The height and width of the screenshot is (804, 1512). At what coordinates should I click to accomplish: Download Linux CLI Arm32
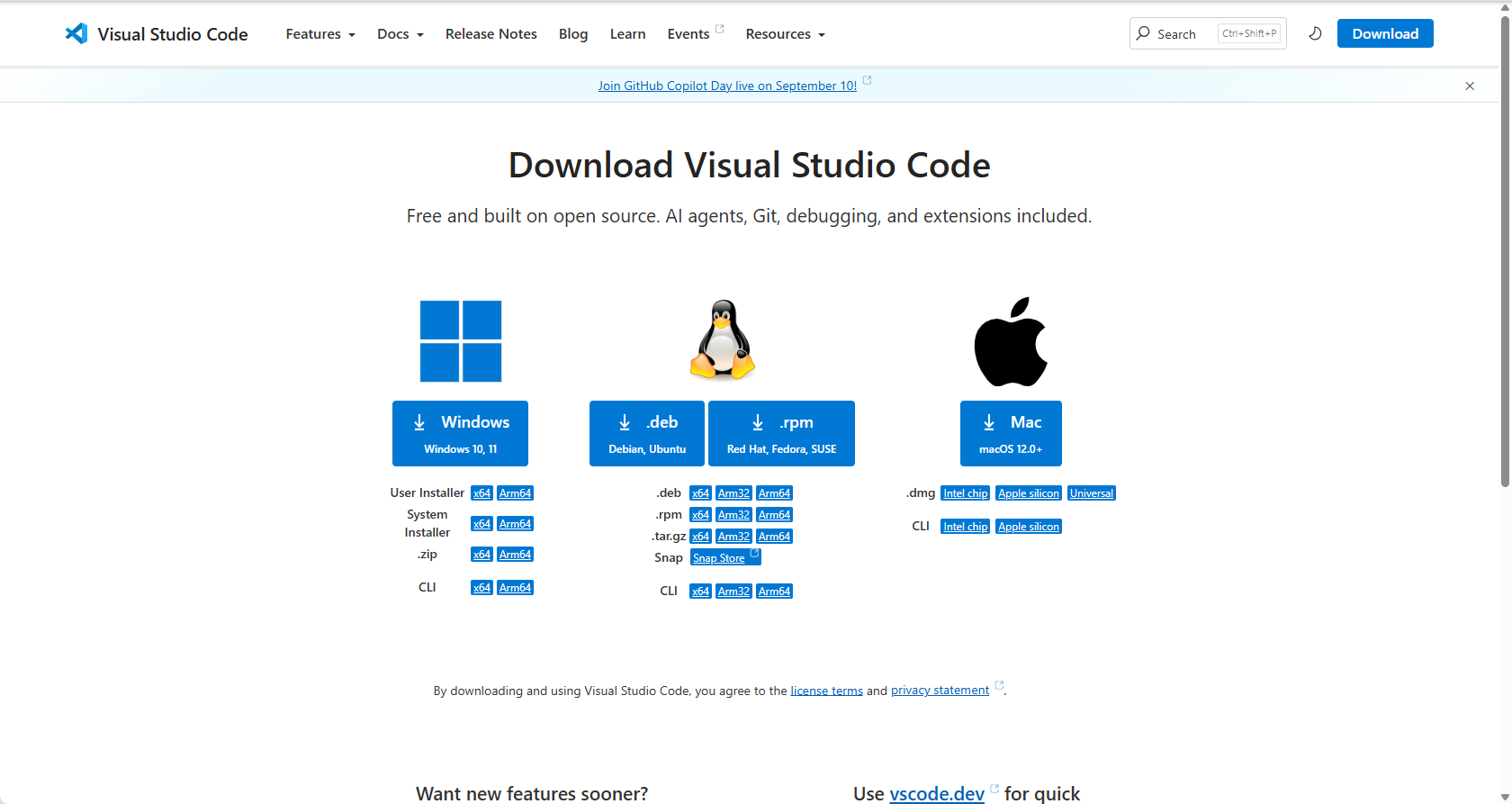coord(733,592)
